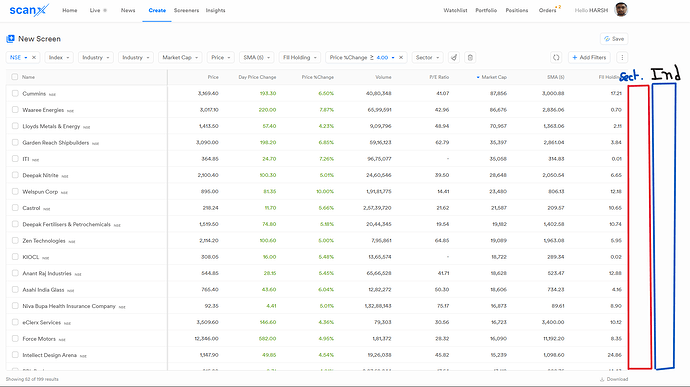This screenshot has height=387, width=690.
Task: Click the ScanX logo
Action: click(29, 10)
